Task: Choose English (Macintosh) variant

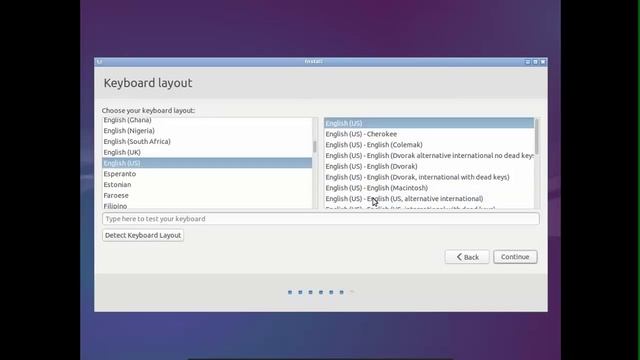Action: [x=429, y=188]
